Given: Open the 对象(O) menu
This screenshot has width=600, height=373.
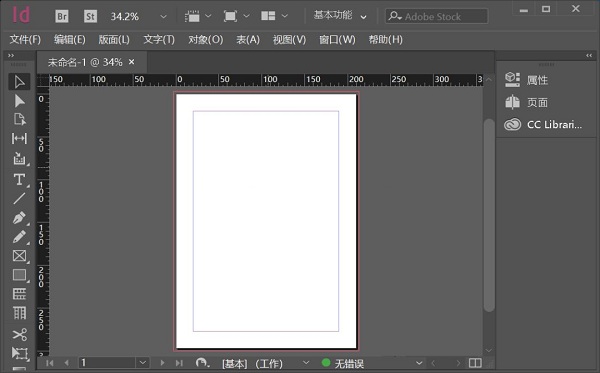Looking at the screenshot, I should click(x=205, y=39).
